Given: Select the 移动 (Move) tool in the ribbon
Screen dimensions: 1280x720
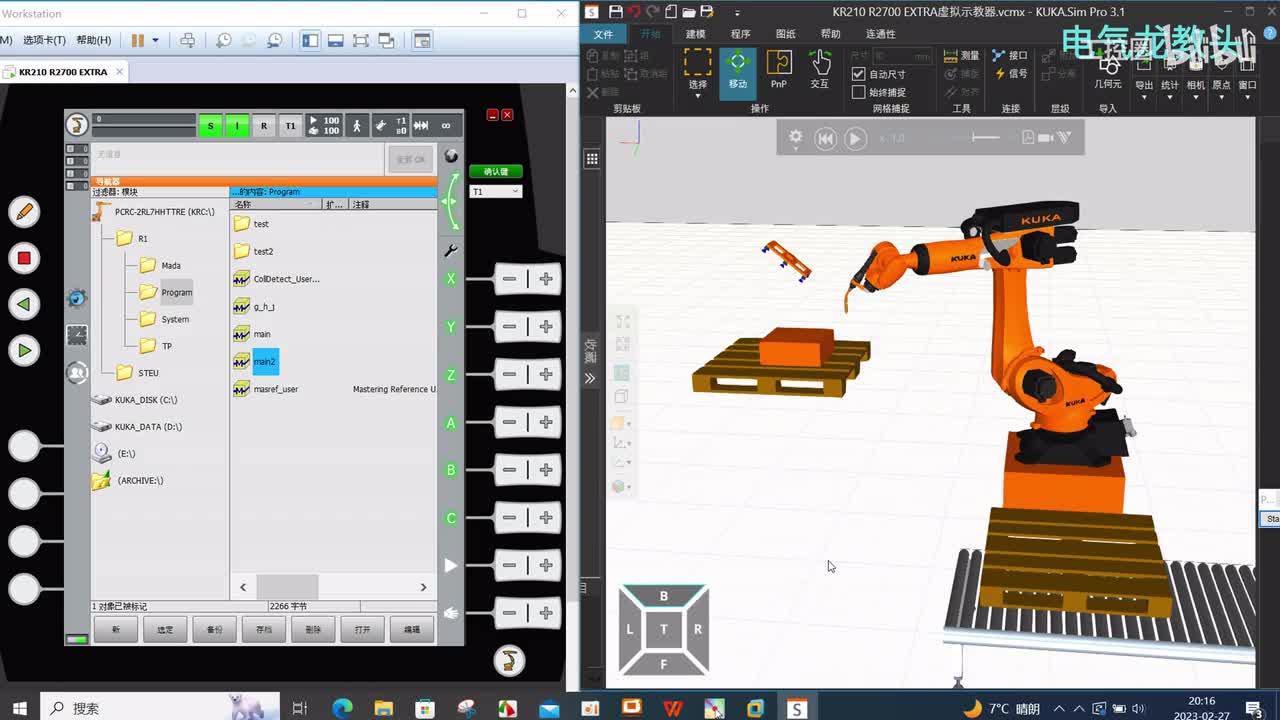Looking at the screenshot, I should [737, 70].
